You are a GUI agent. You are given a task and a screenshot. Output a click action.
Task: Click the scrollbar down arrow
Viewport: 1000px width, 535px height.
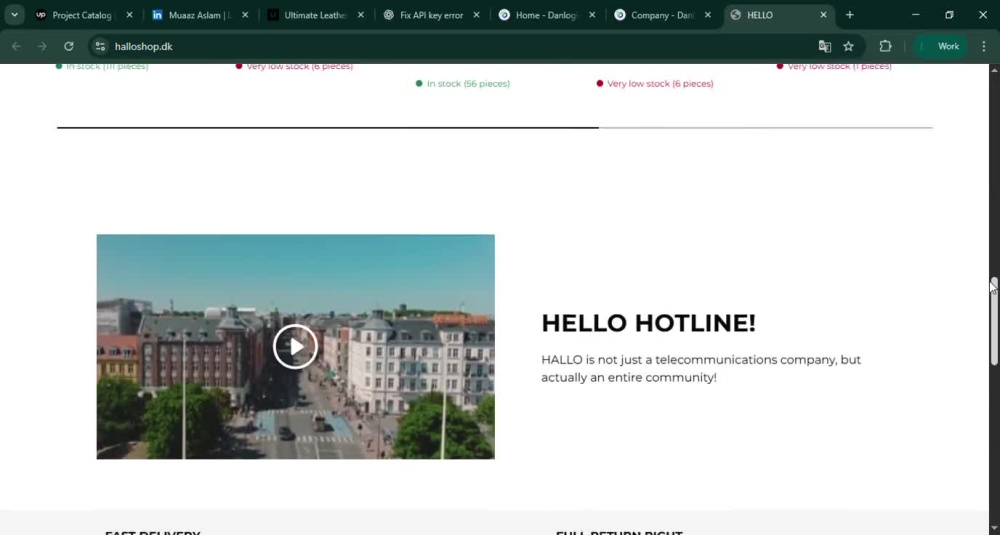[x=994, y=529]
